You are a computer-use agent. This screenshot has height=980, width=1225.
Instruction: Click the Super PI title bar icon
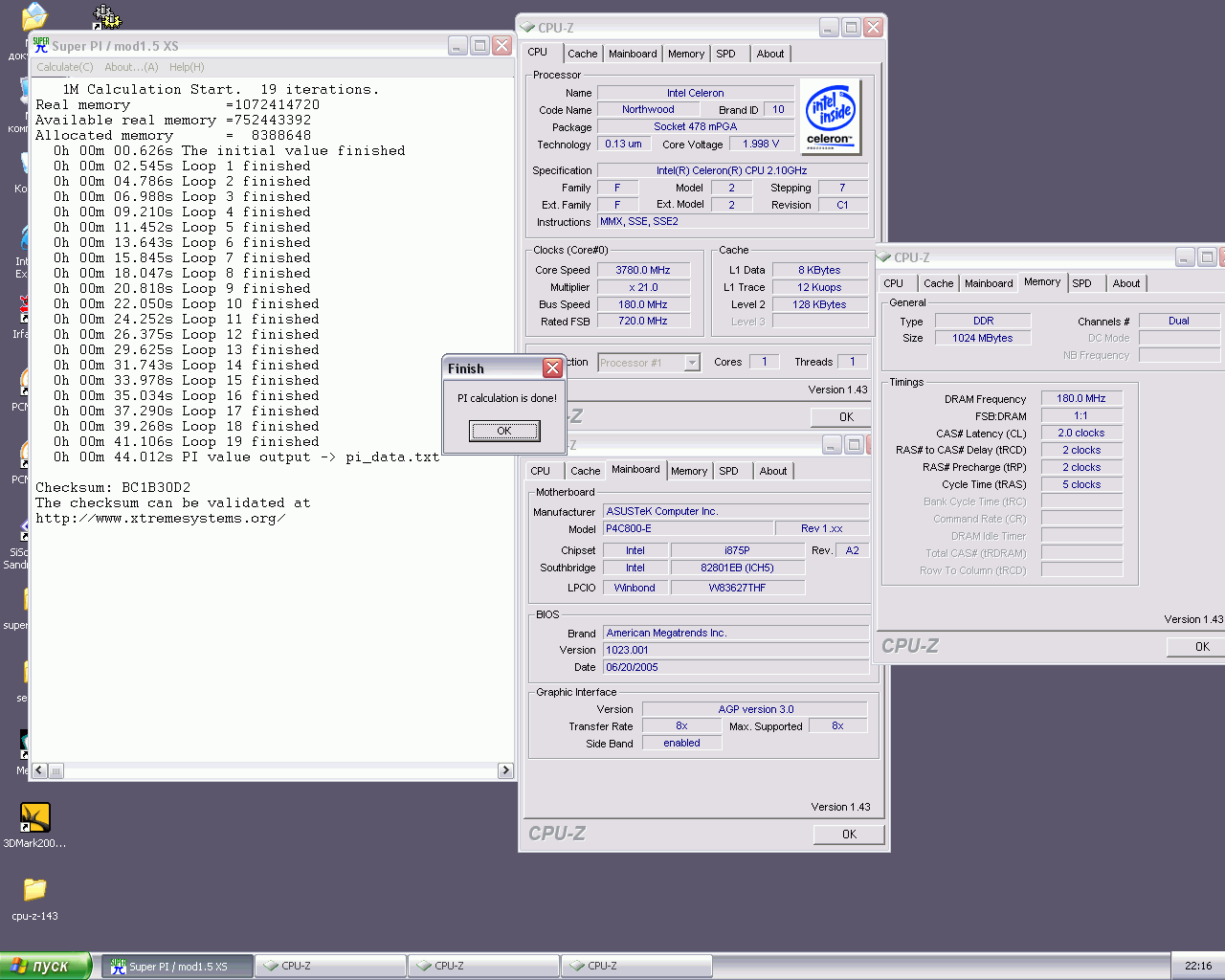tap(41, 45)
